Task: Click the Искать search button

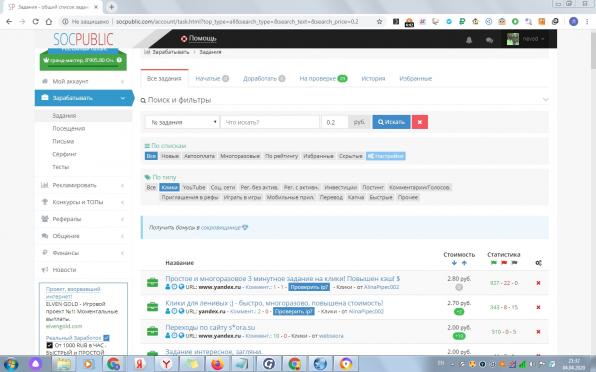Action: tap(391, 122)
